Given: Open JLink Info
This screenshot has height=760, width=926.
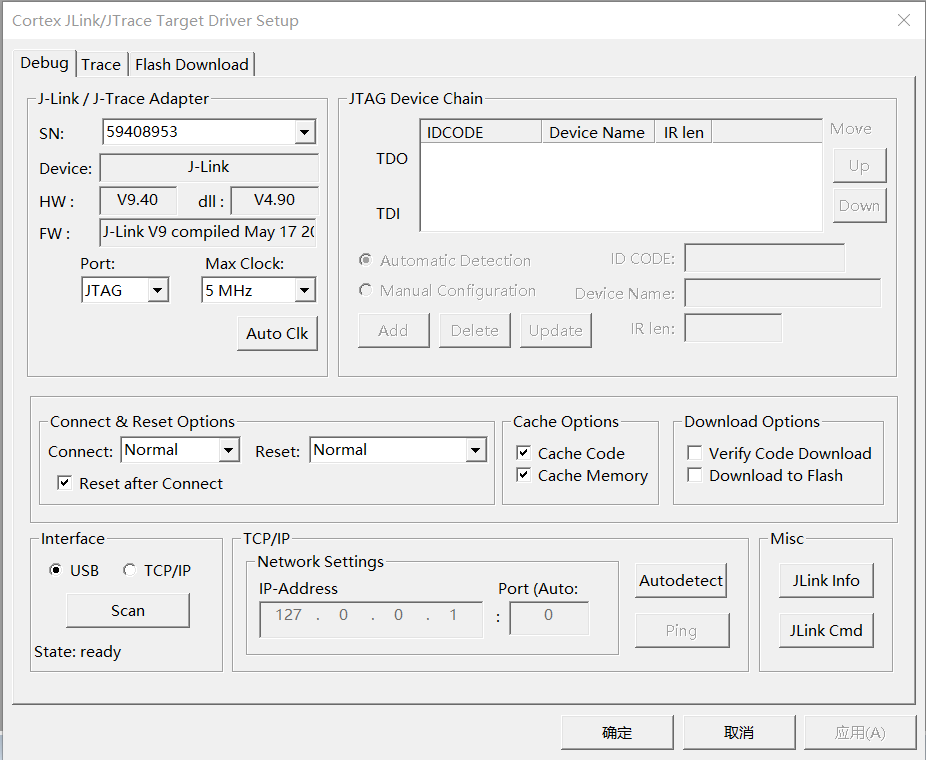Looking at the screenshot, I should [x=825, y=581].
